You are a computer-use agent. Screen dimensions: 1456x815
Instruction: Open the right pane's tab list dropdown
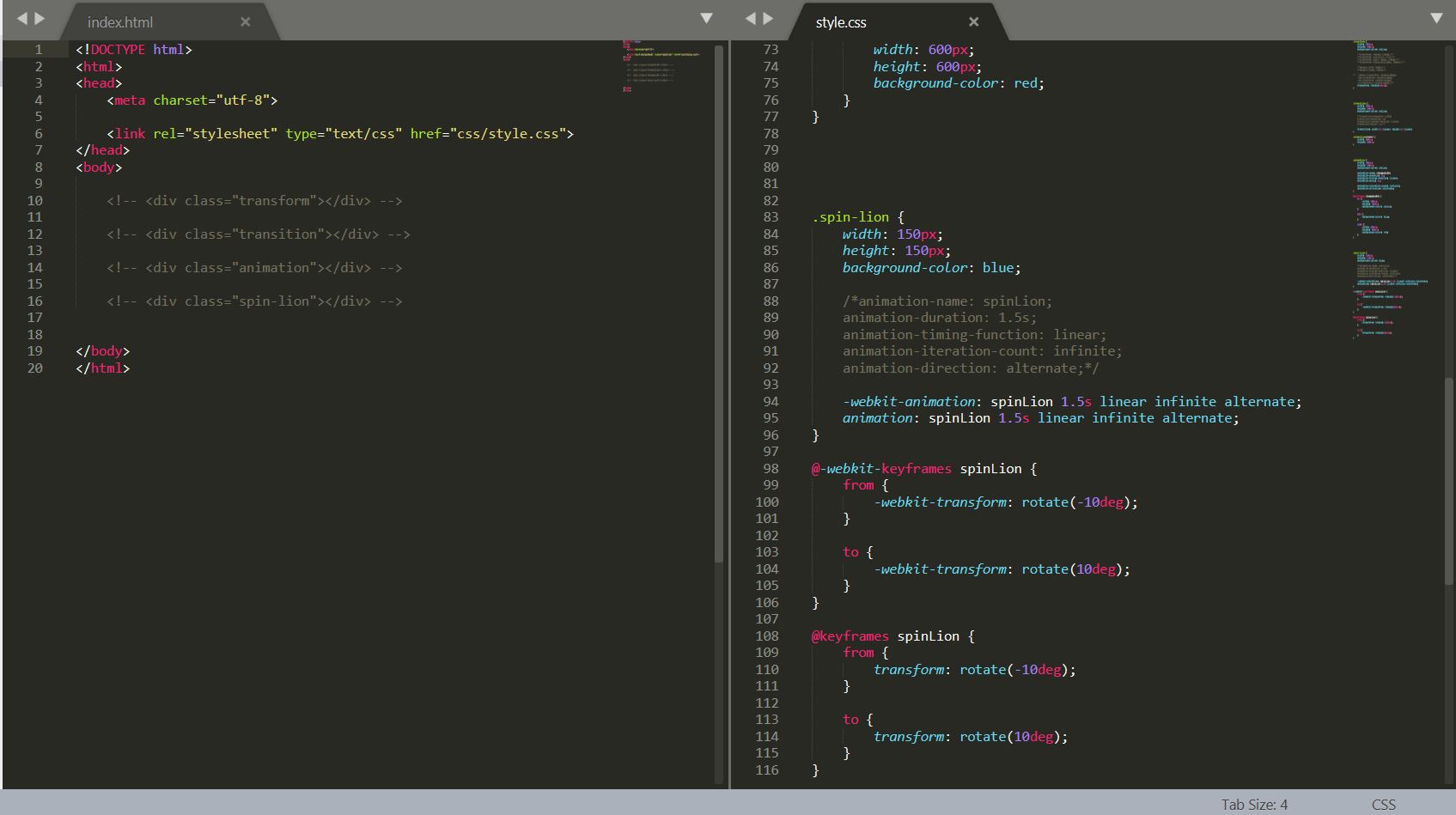(1435, 18)
